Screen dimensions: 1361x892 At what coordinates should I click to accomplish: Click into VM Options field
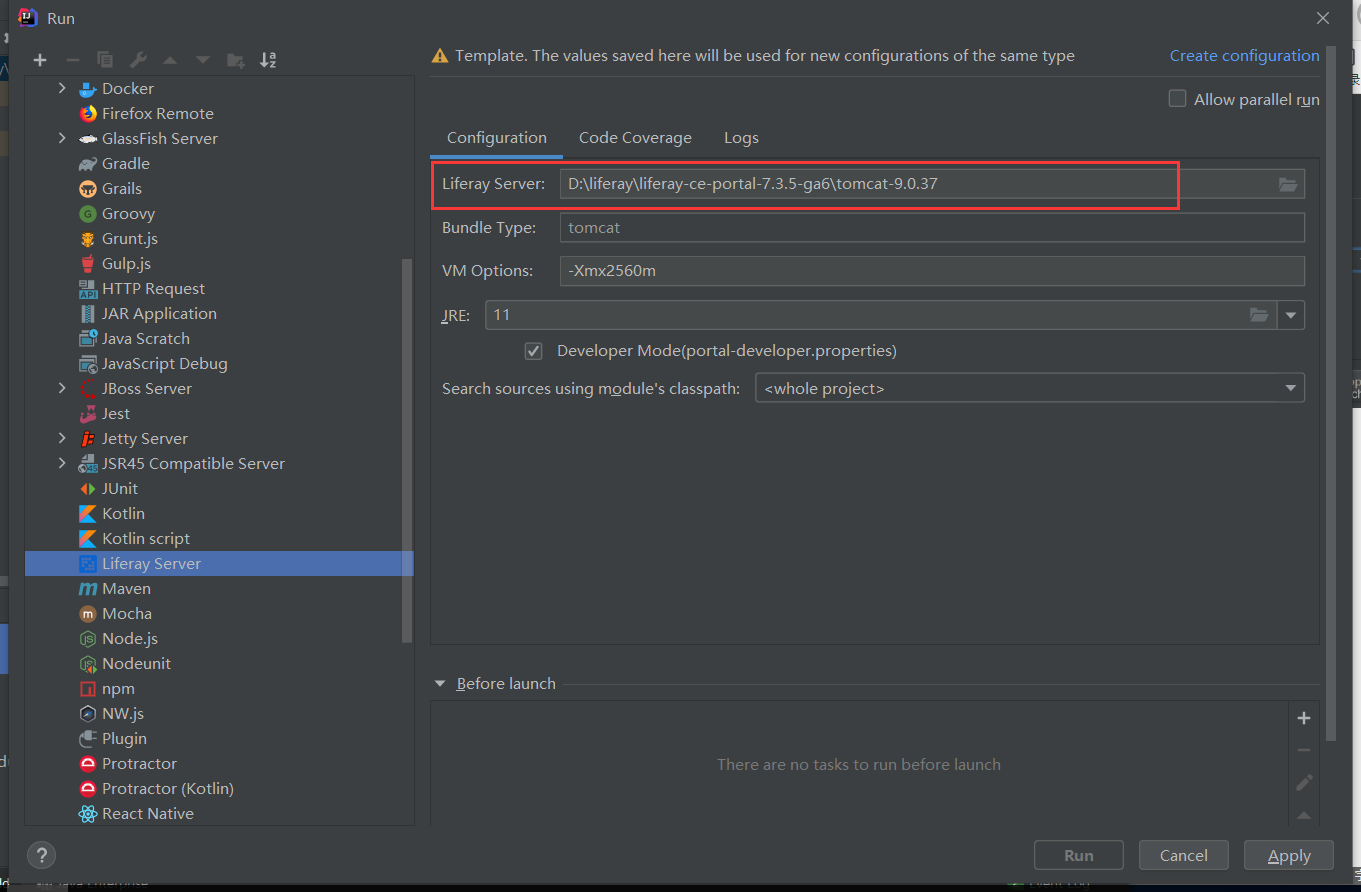[x=932, y=271]
